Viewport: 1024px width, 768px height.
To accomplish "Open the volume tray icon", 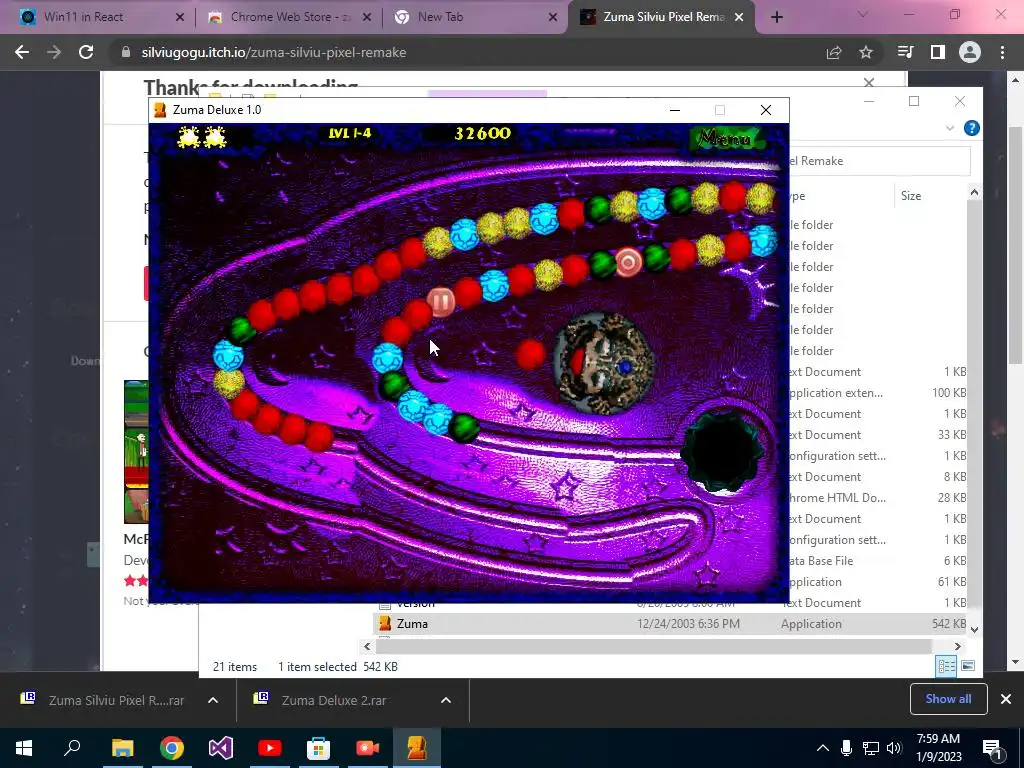I will pyautogui.click(x=894, y=748).
